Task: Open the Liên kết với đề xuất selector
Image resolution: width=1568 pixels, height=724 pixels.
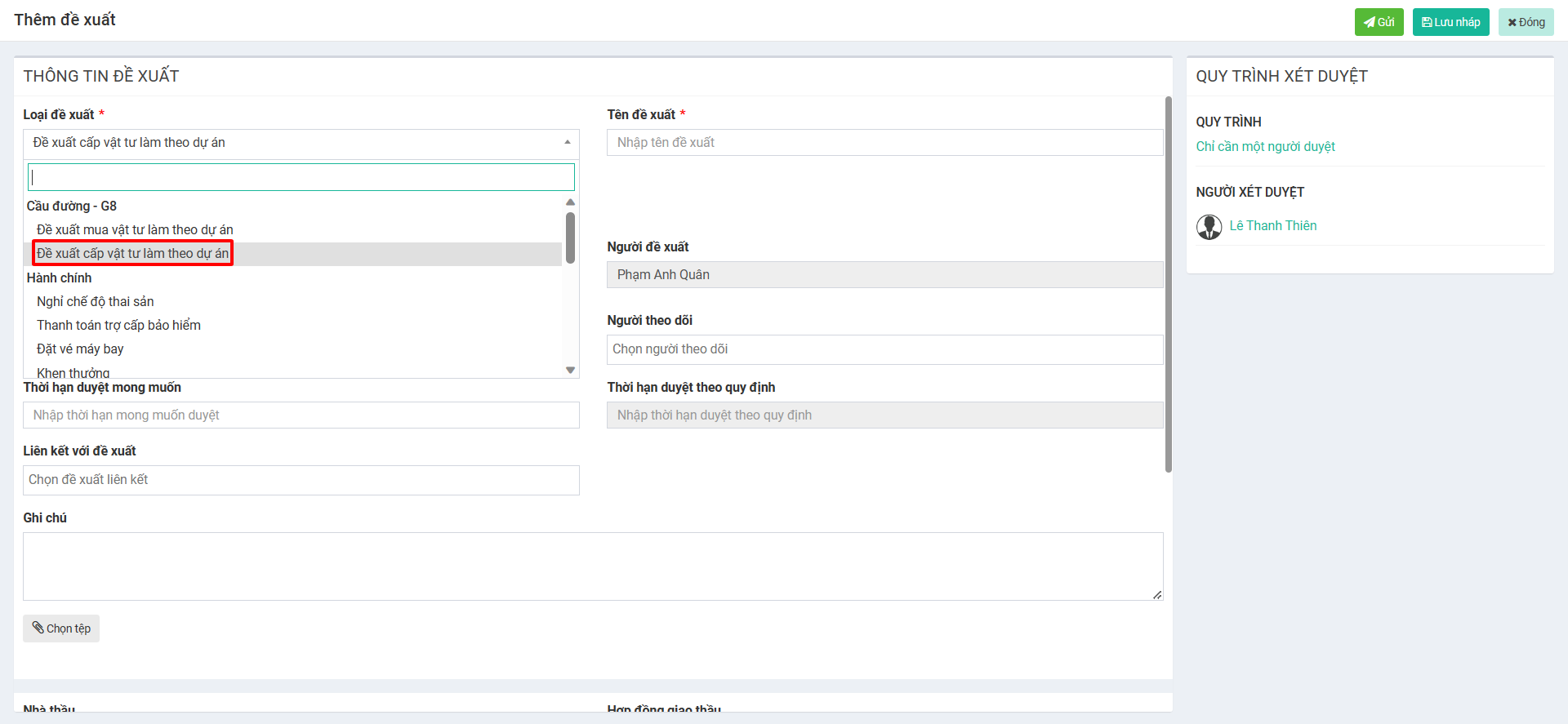Action: coord(301,480)
